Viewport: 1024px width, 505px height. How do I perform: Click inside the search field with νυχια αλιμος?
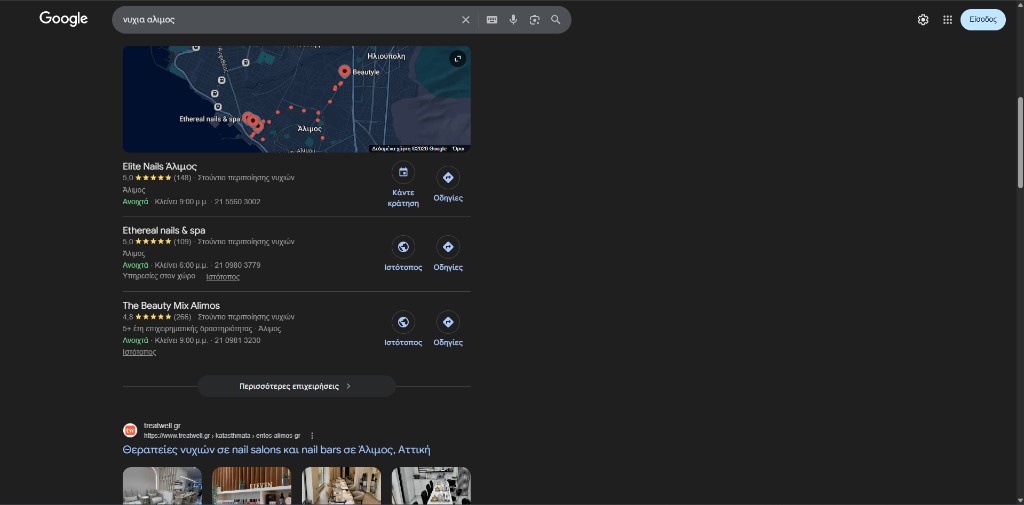287,20
